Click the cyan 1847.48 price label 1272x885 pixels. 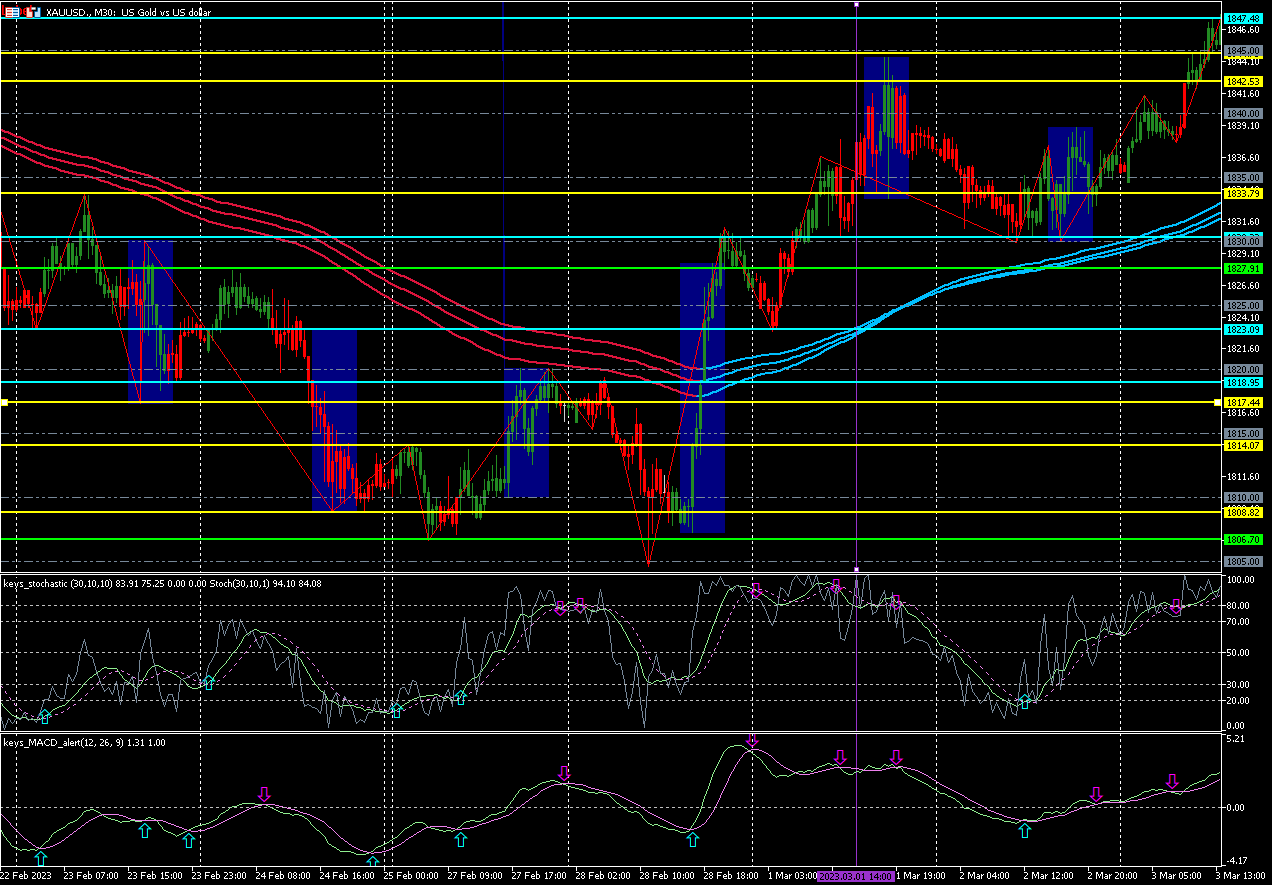(x=1242, y=19)
